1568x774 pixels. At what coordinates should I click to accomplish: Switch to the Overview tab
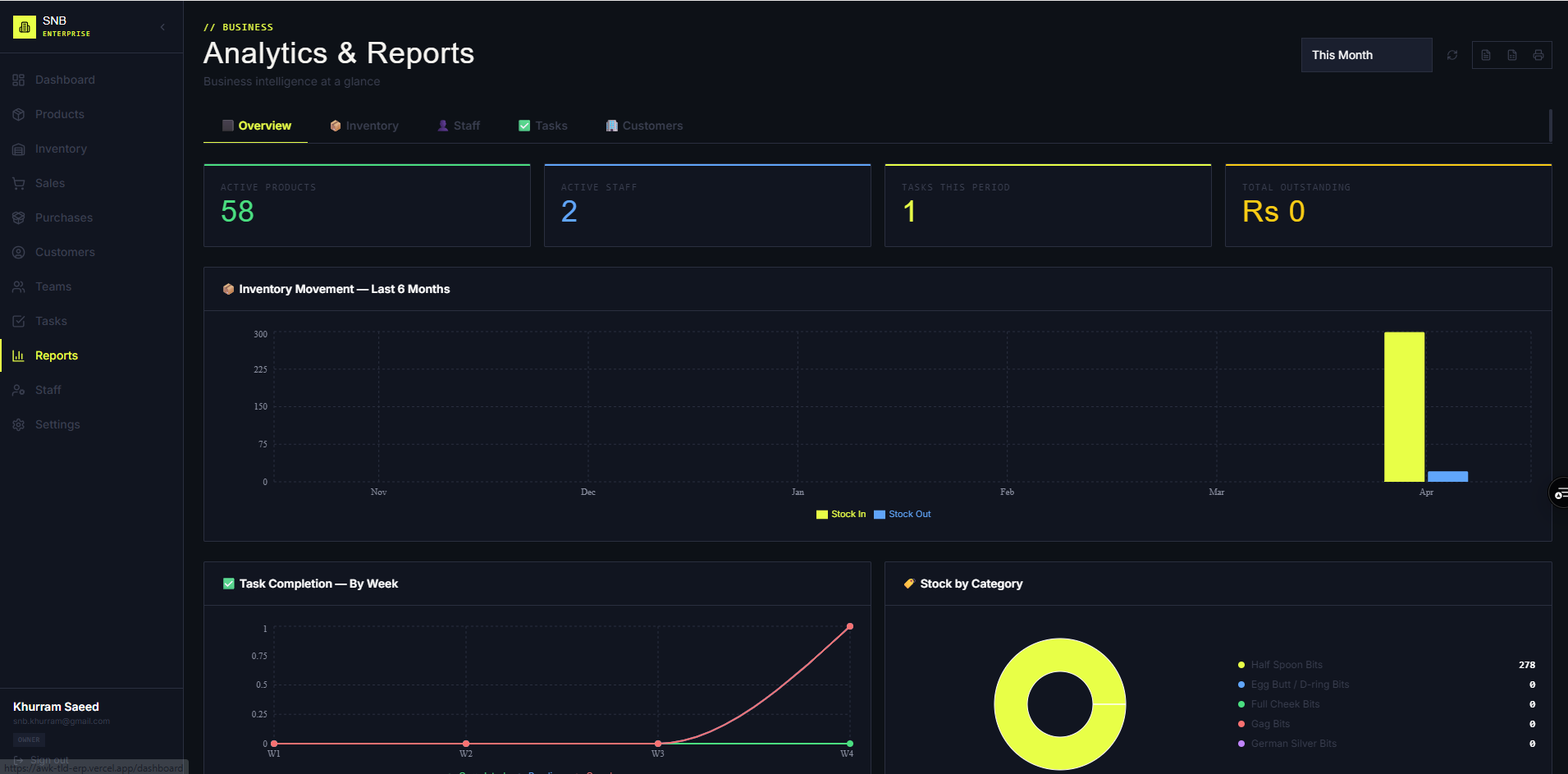coord(256,126)
